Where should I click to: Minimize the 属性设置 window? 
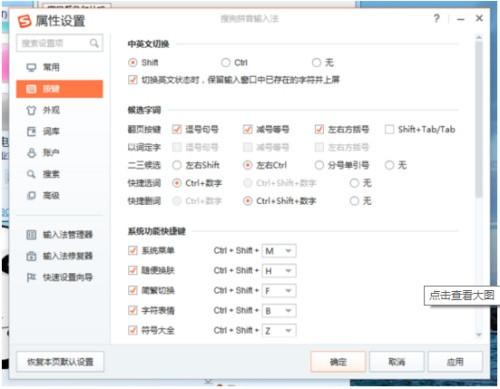point(461,19)
